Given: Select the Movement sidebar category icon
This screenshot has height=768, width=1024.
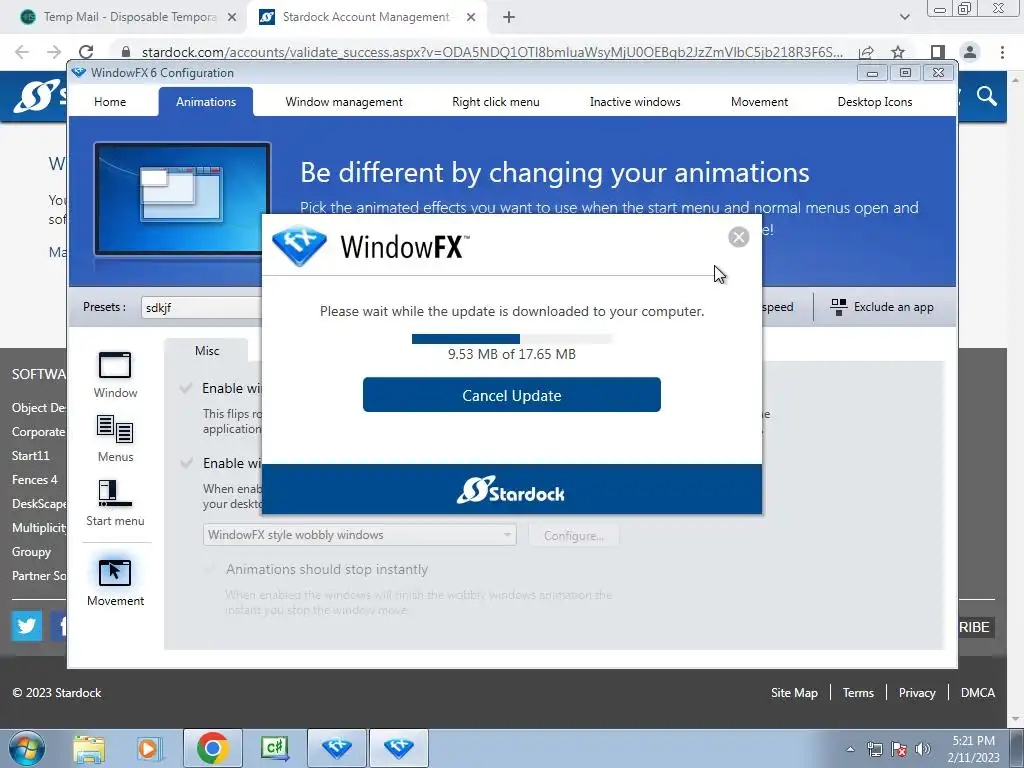Looking at the screenshot, I should coord(115,583).
